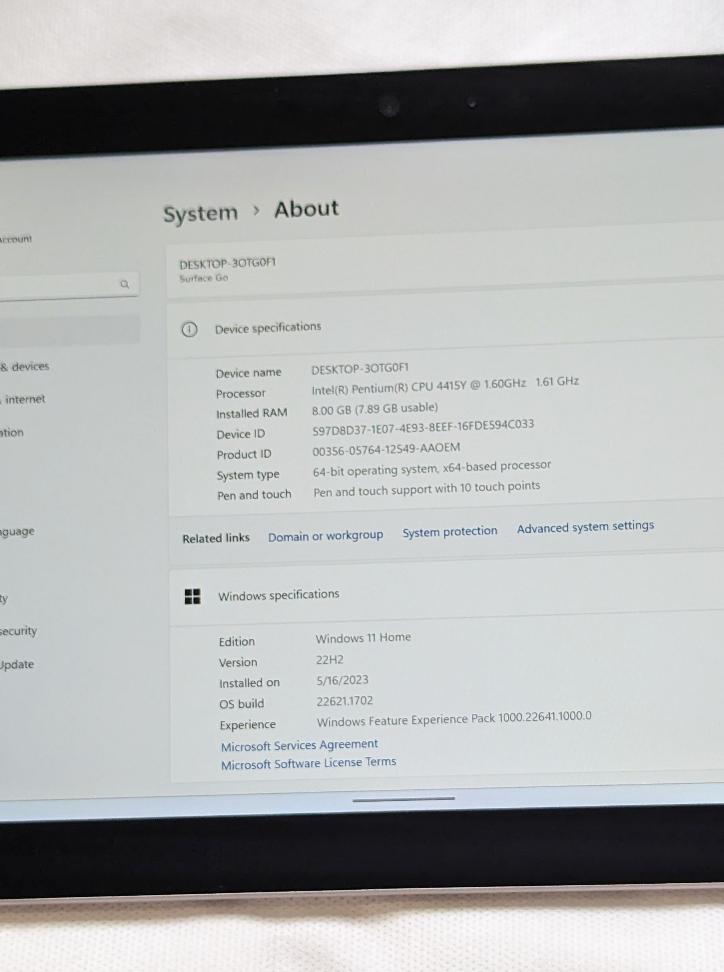Click the 'Device name' label
Viewport: 724px width, 972px height.
pyautogui.click(x=249, y=373)
